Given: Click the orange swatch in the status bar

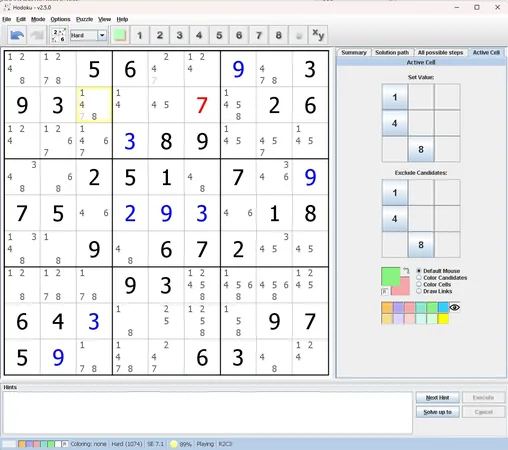Looking at the screenshot, I should click(x=22, y=444).
